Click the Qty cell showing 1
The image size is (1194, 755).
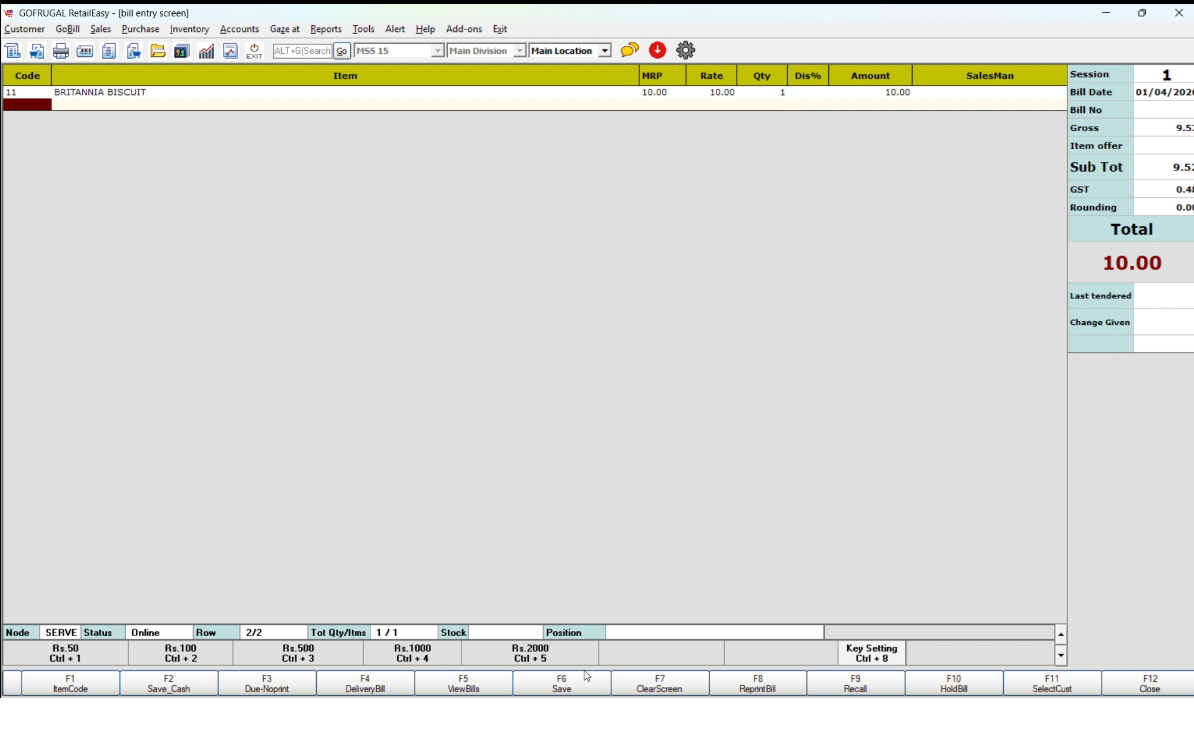[761, 92]
